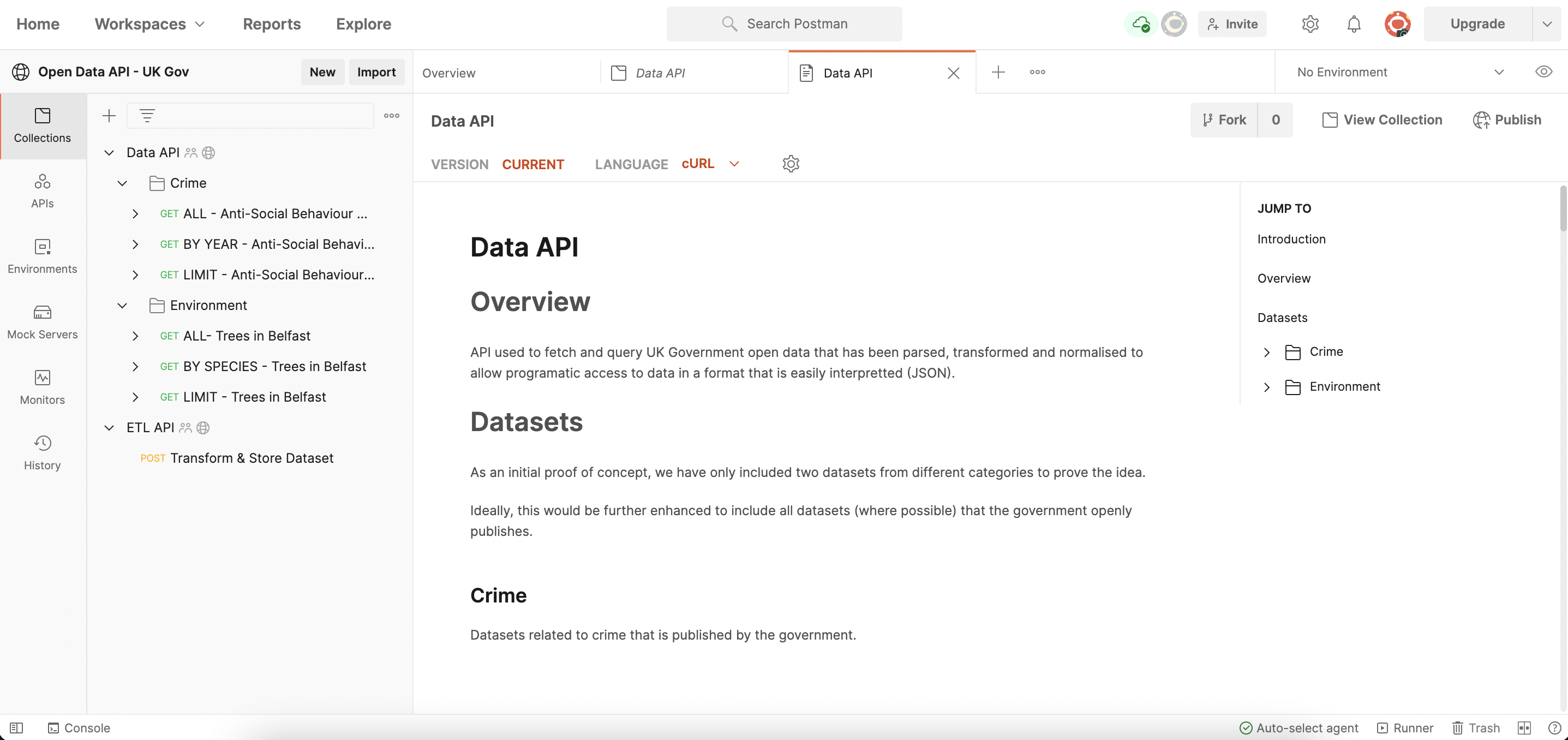Toggle two-pane view layout in status bar
This screenshot has width=1568, height=740.
click(x=1524, y=728)
